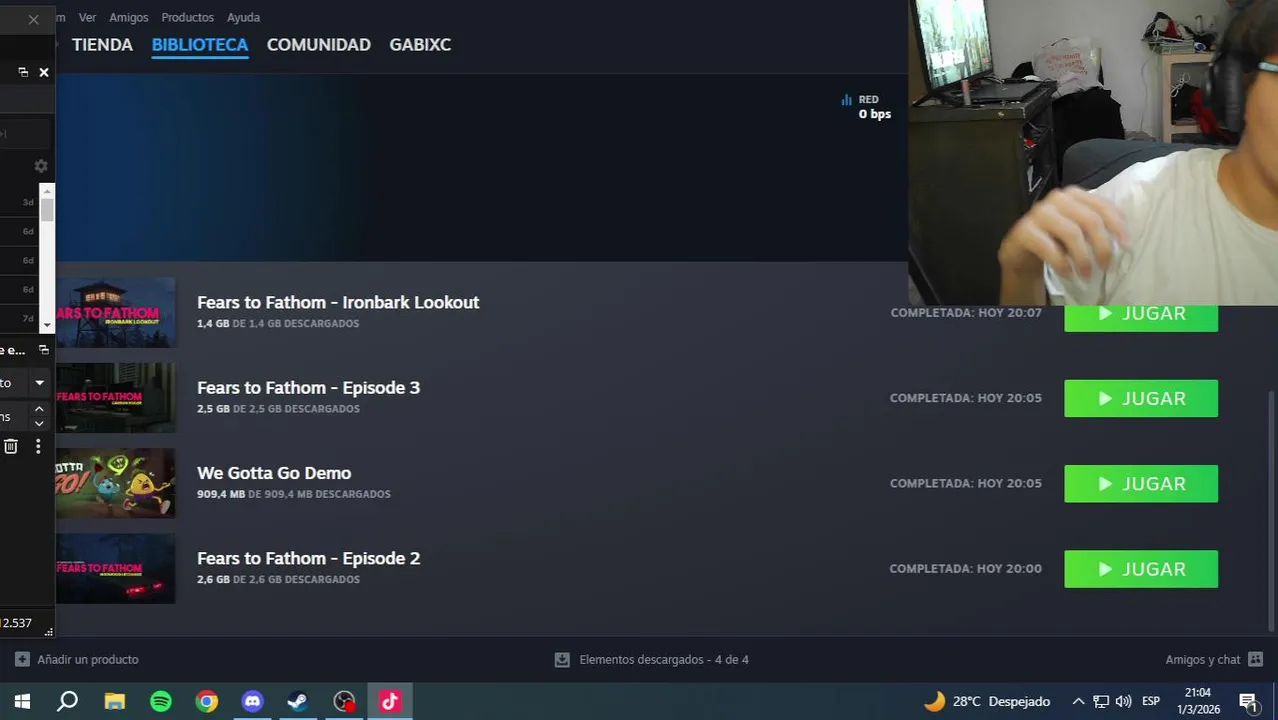The width and height of the screenshot is (1278, 720).
Task: Open Spotify from taskbar
Action: (x=160, y=701)
